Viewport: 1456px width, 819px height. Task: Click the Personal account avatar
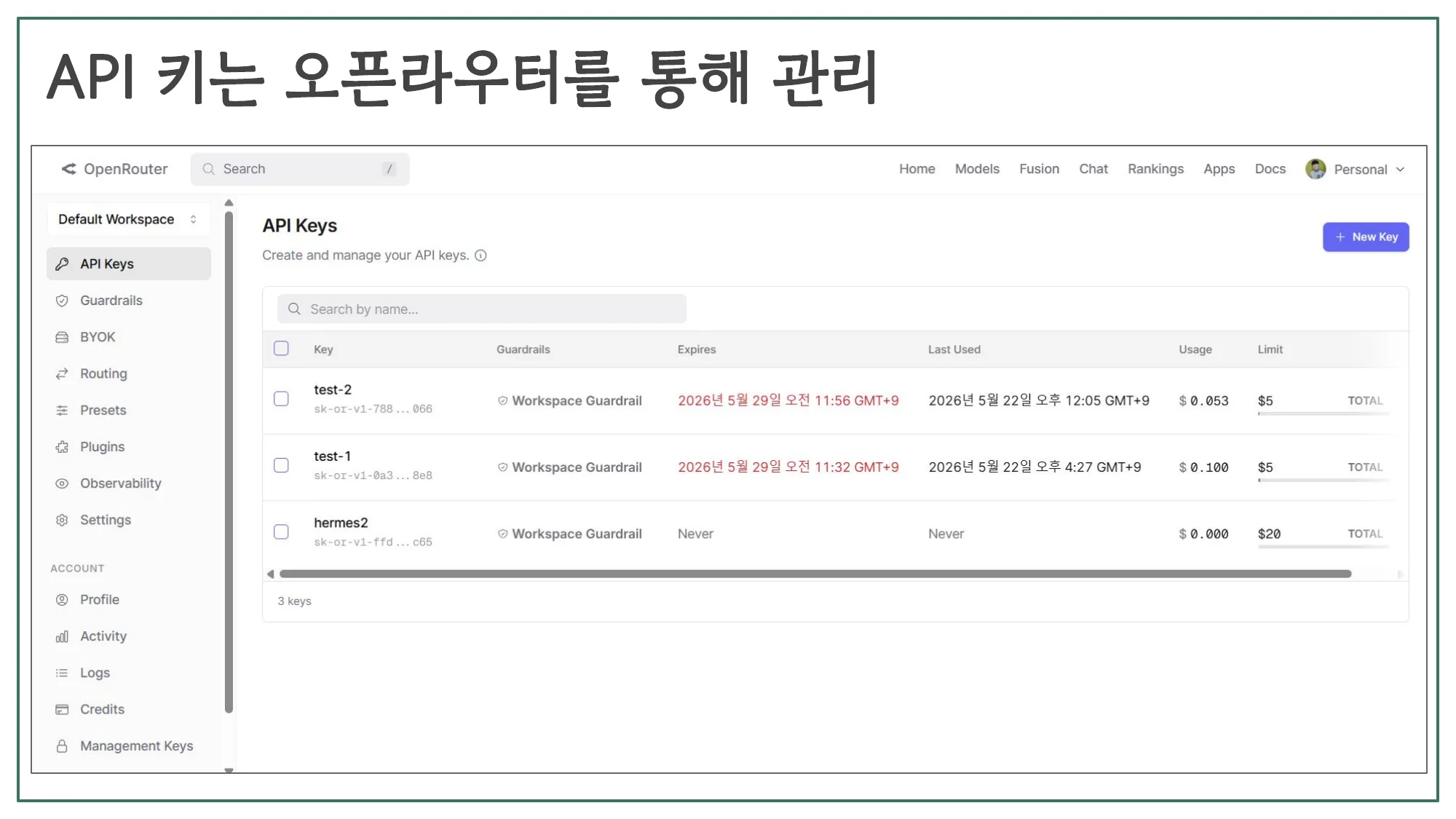[x=1315, y=169]
